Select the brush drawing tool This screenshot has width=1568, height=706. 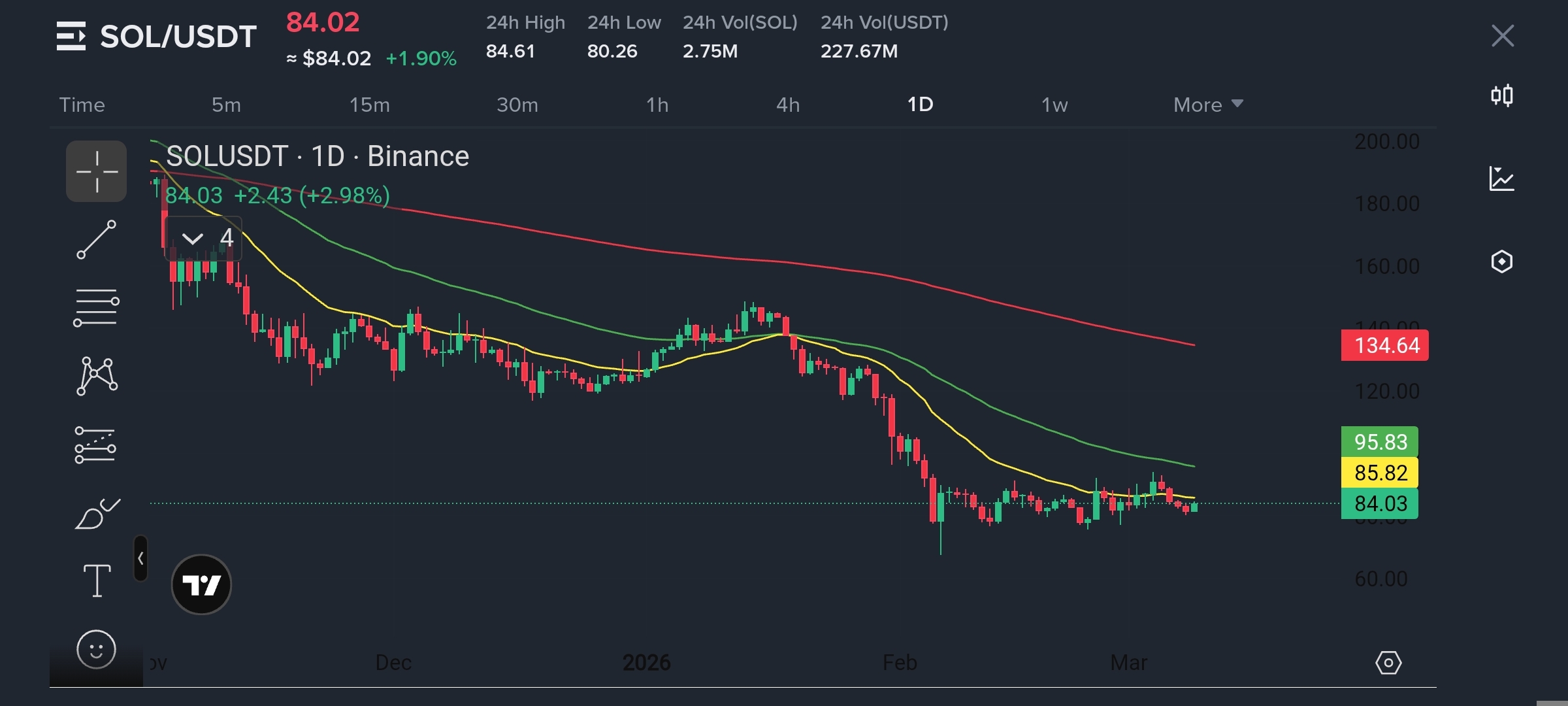[97, 514]
